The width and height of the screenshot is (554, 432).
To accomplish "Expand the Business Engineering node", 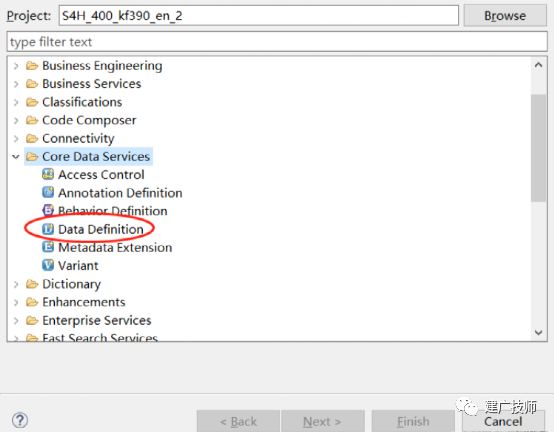I will tap(16, 66).
